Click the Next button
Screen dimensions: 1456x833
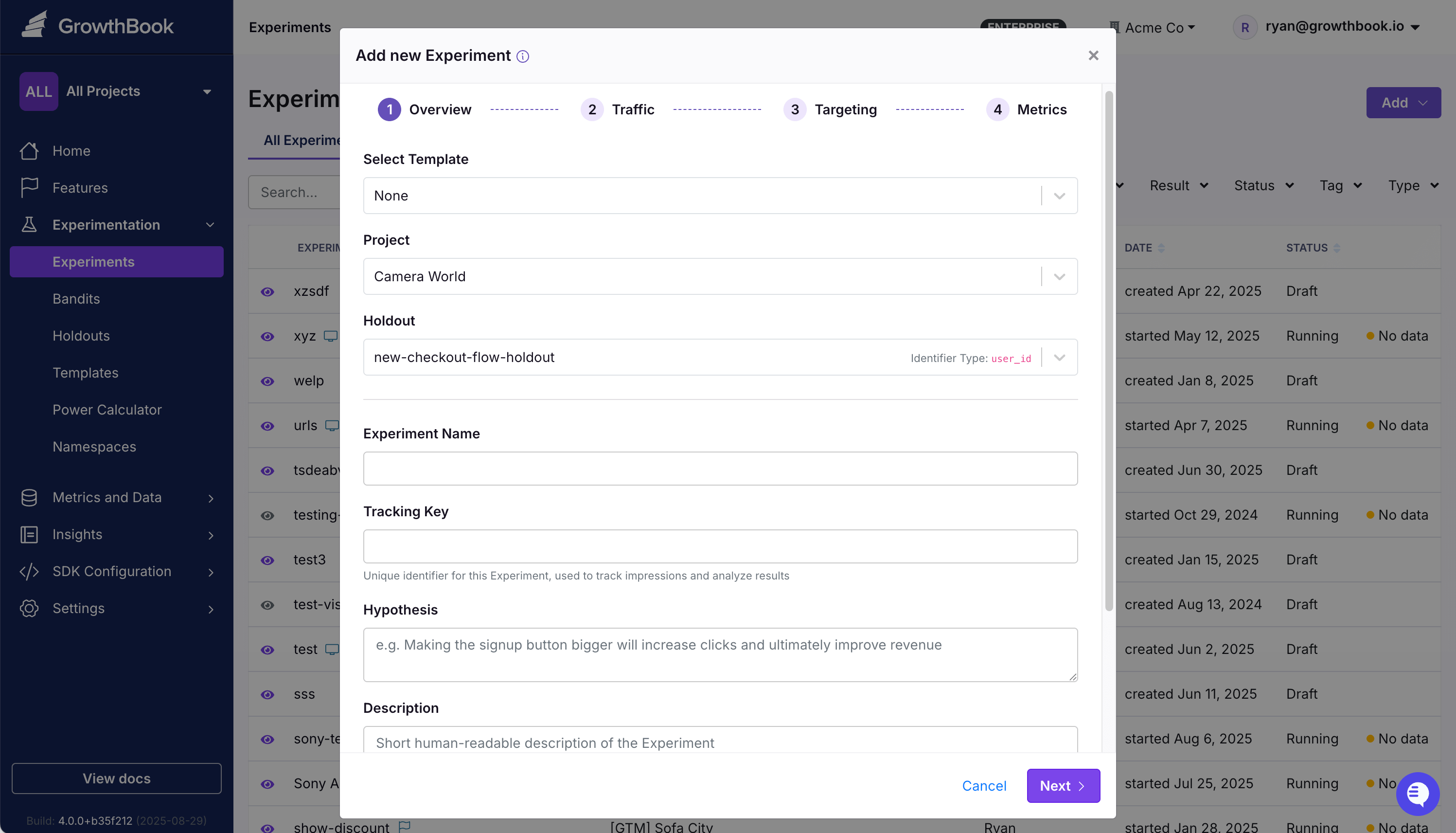[1063, 785]
